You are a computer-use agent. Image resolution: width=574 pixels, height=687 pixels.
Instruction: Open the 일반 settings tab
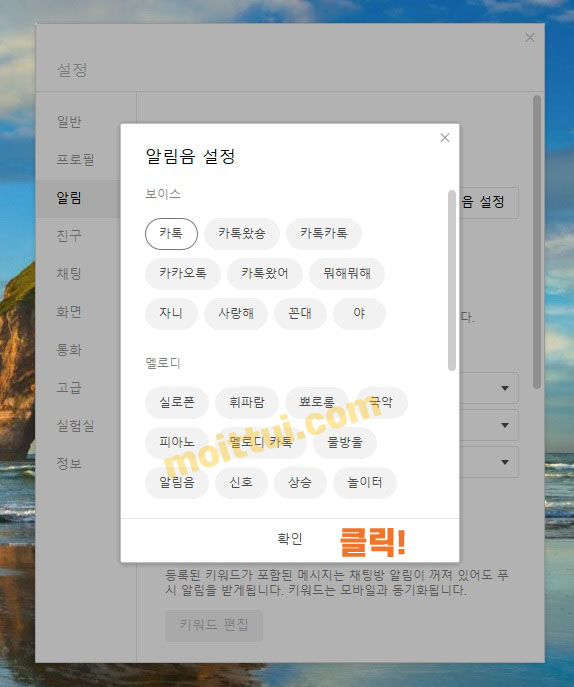tap(69, 122)
